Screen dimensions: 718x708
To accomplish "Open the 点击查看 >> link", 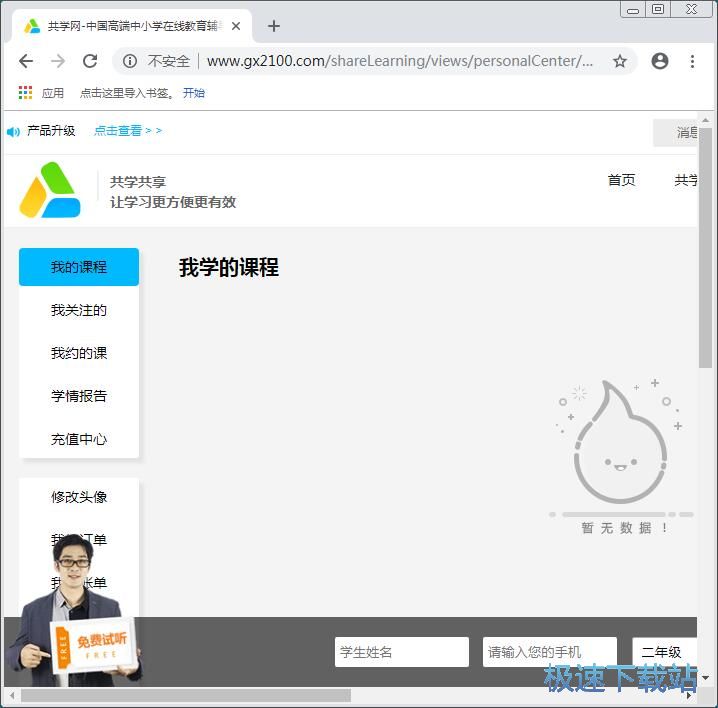I will (x=128, y=131).
